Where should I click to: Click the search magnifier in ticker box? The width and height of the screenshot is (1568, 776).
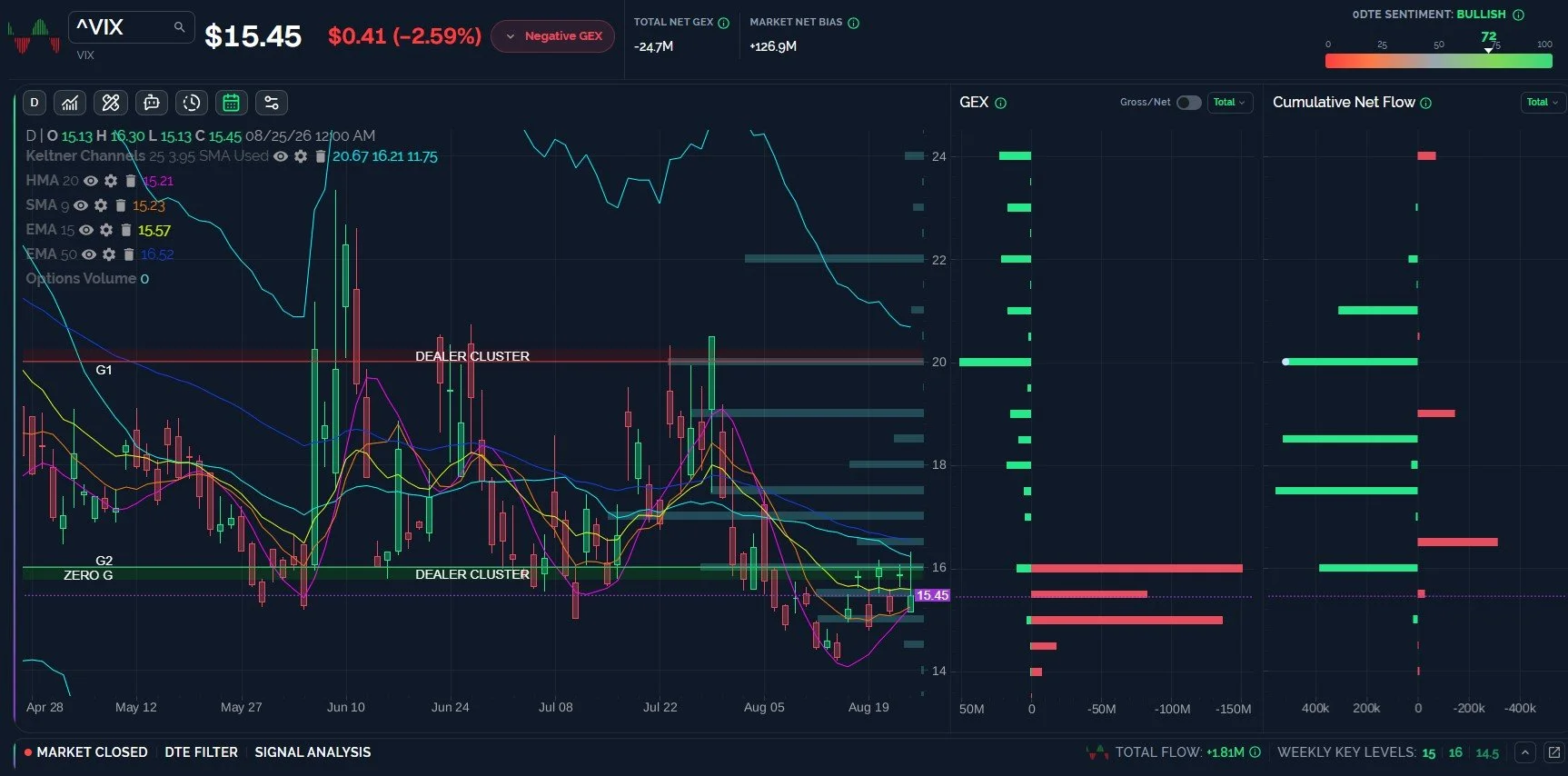[x=180, y=27]
